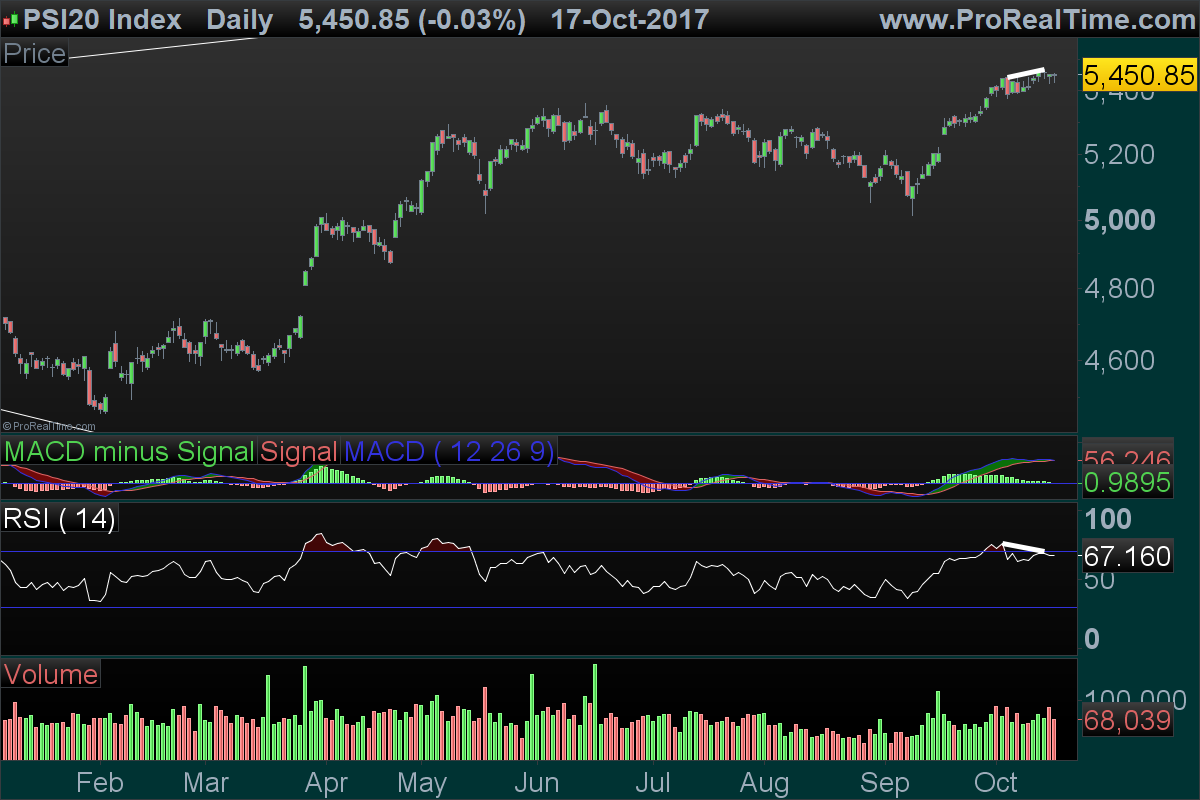Click the Daily timeframe label
This screenshot has width=1200, height=800.
[x=240, y=19]
